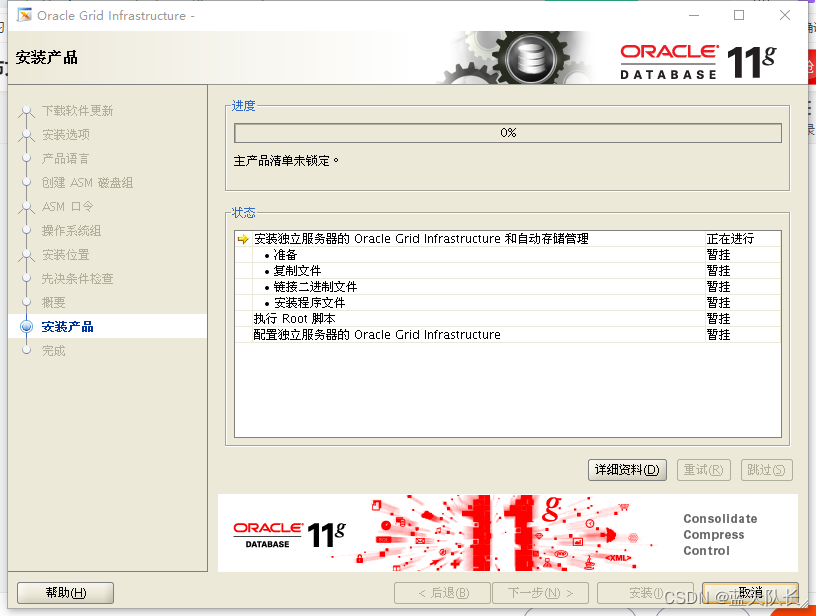The image size is (816, 616).
Task: Select the 下载软件更新 step
Action: pos(78,111)
